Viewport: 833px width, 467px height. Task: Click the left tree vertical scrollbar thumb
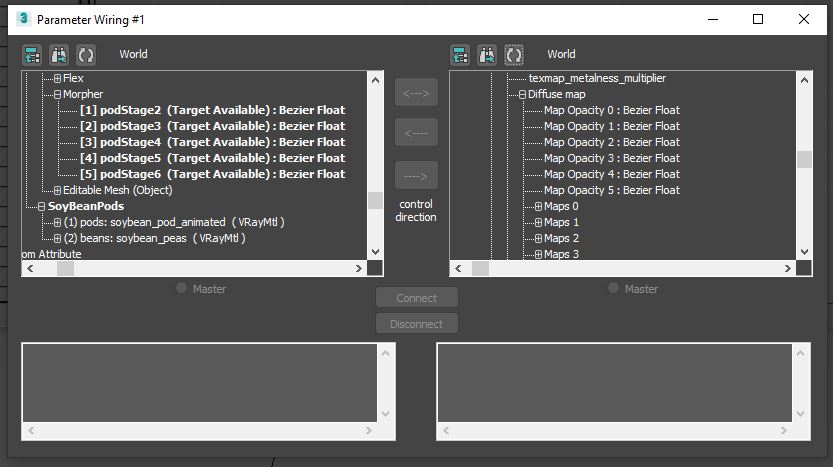(x=375, y=200)
